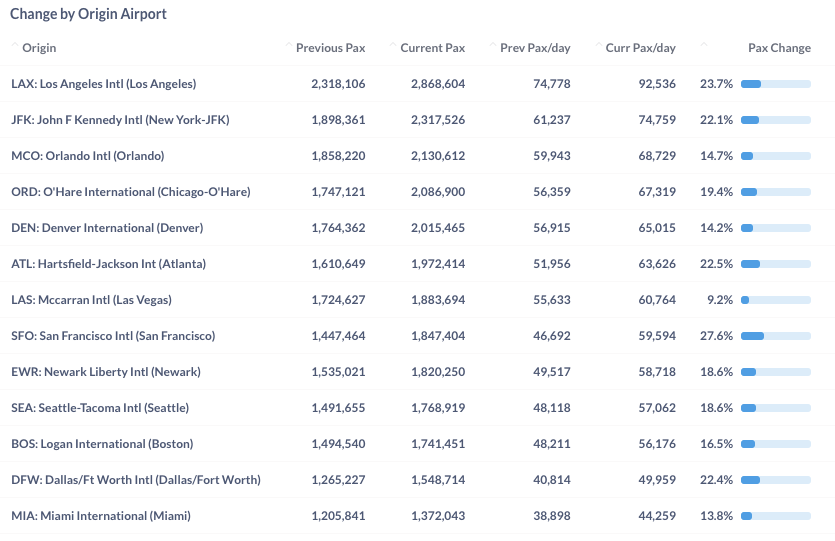The image size is (835, 541).
Task: Click sort caret beside Curr Pax/day
Action: pyautogui.click(x=599, y=45)
